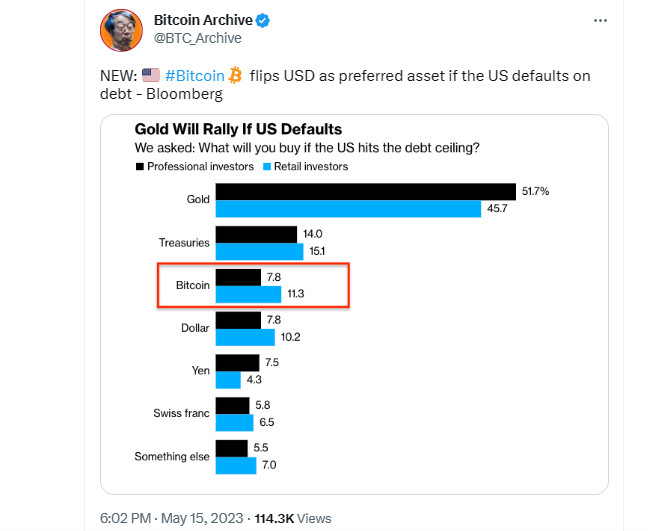Screen dimensions: 648x531
Task: Click the Gold retail investors blue bar
Action: click(x=348, y=208)
